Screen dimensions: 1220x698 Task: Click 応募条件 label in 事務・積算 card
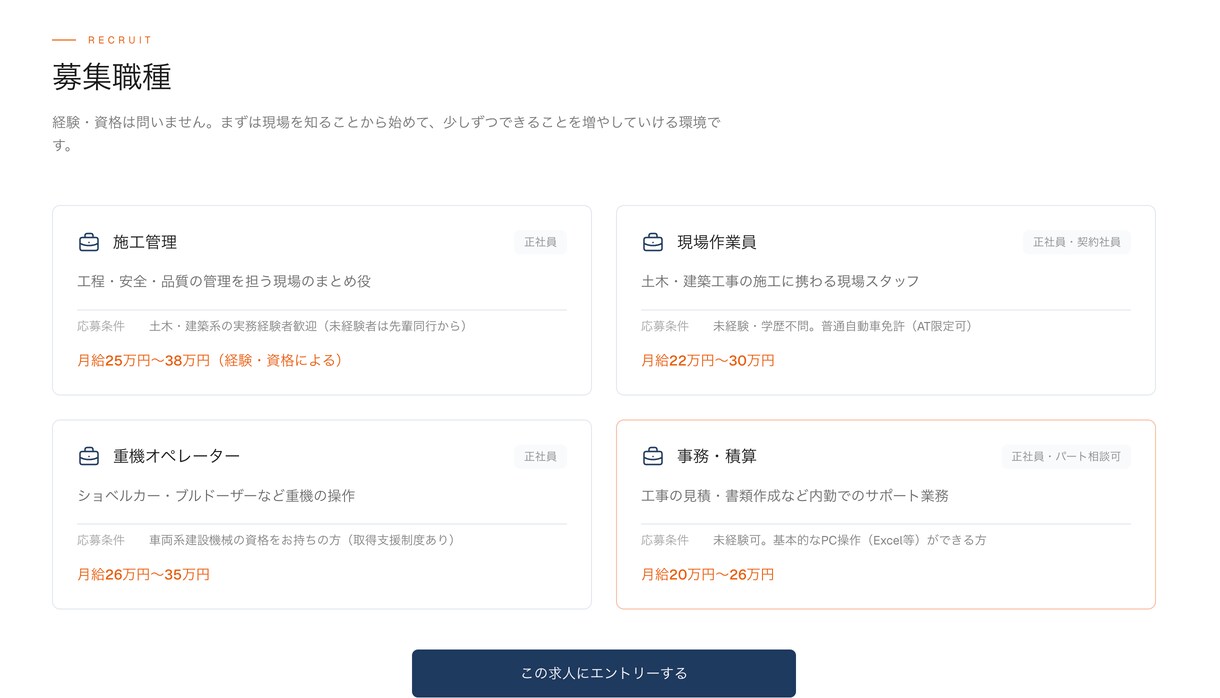pos(665,540)
